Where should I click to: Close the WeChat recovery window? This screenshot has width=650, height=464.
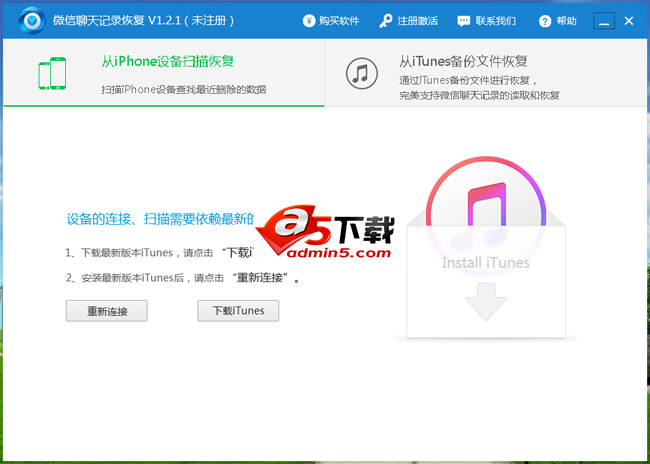point(629,21)
